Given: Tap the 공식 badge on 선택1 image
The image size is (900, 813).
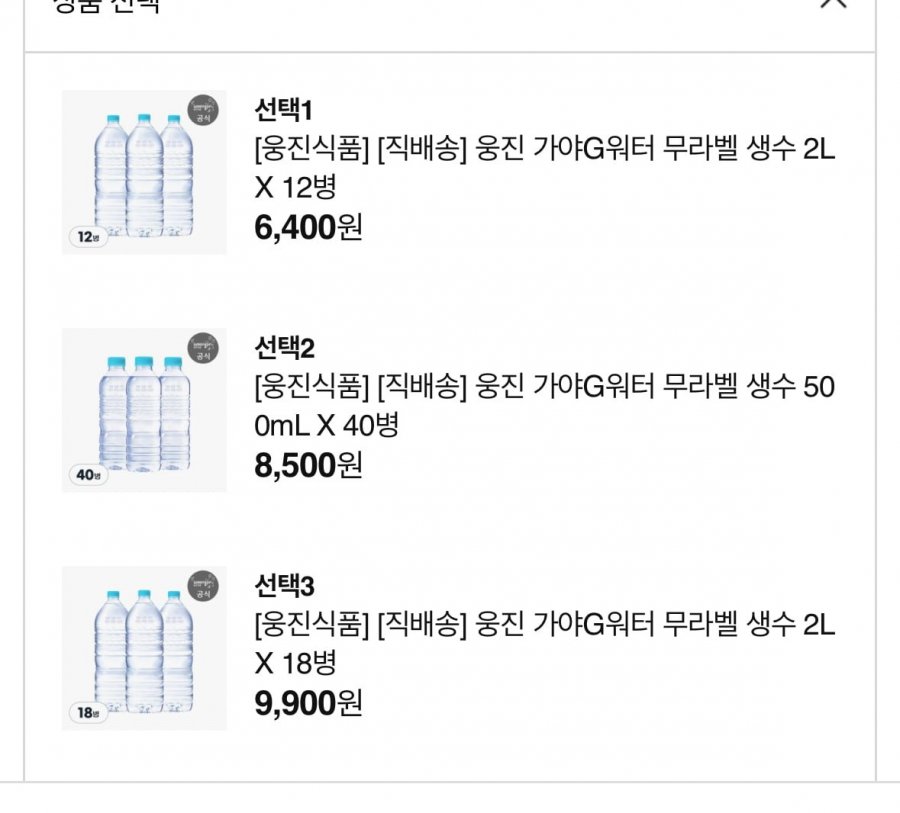Looking at the screenshot, I should point(203,110).
